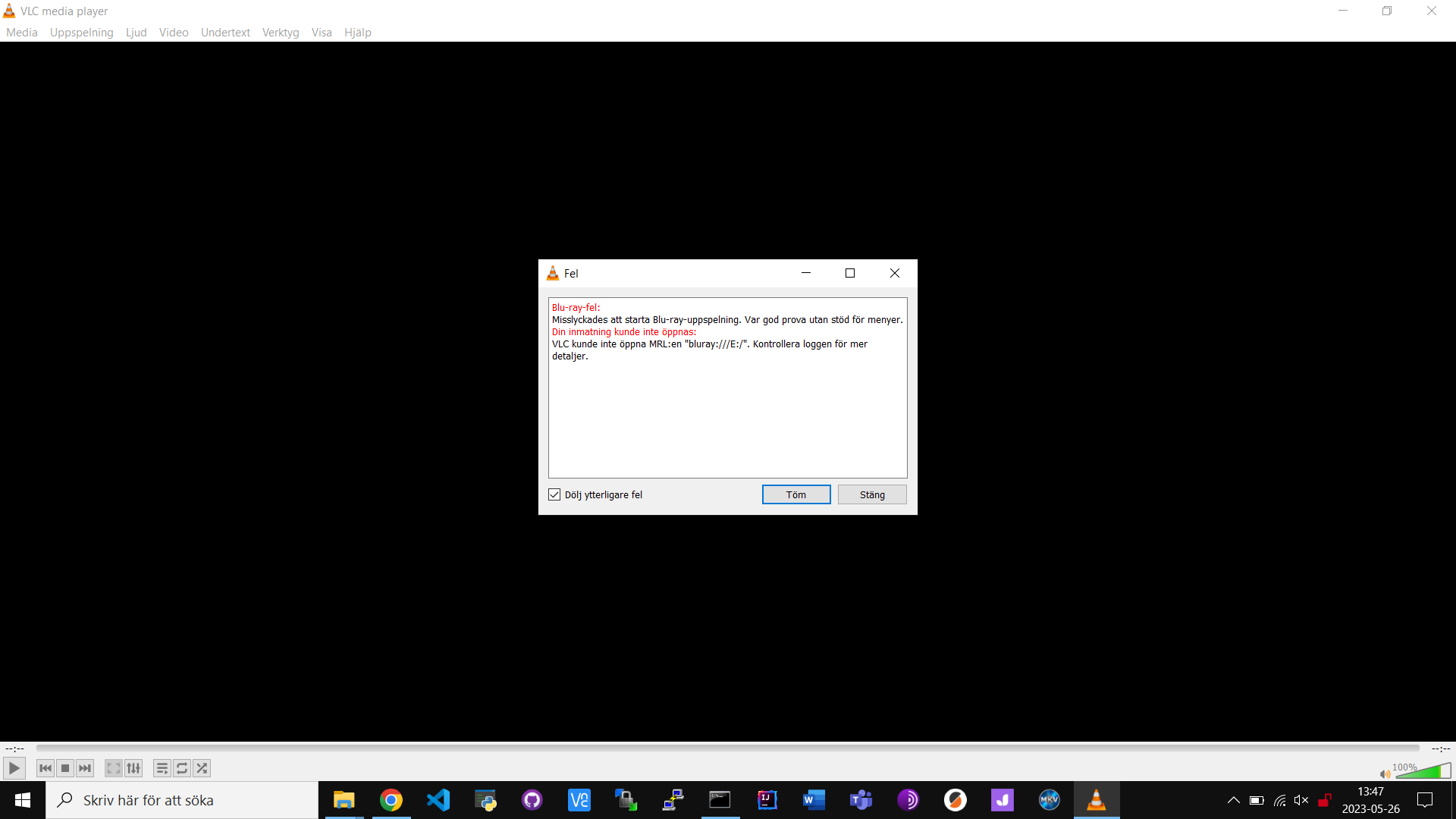Toggle random shuffle playback

[202, 768]
